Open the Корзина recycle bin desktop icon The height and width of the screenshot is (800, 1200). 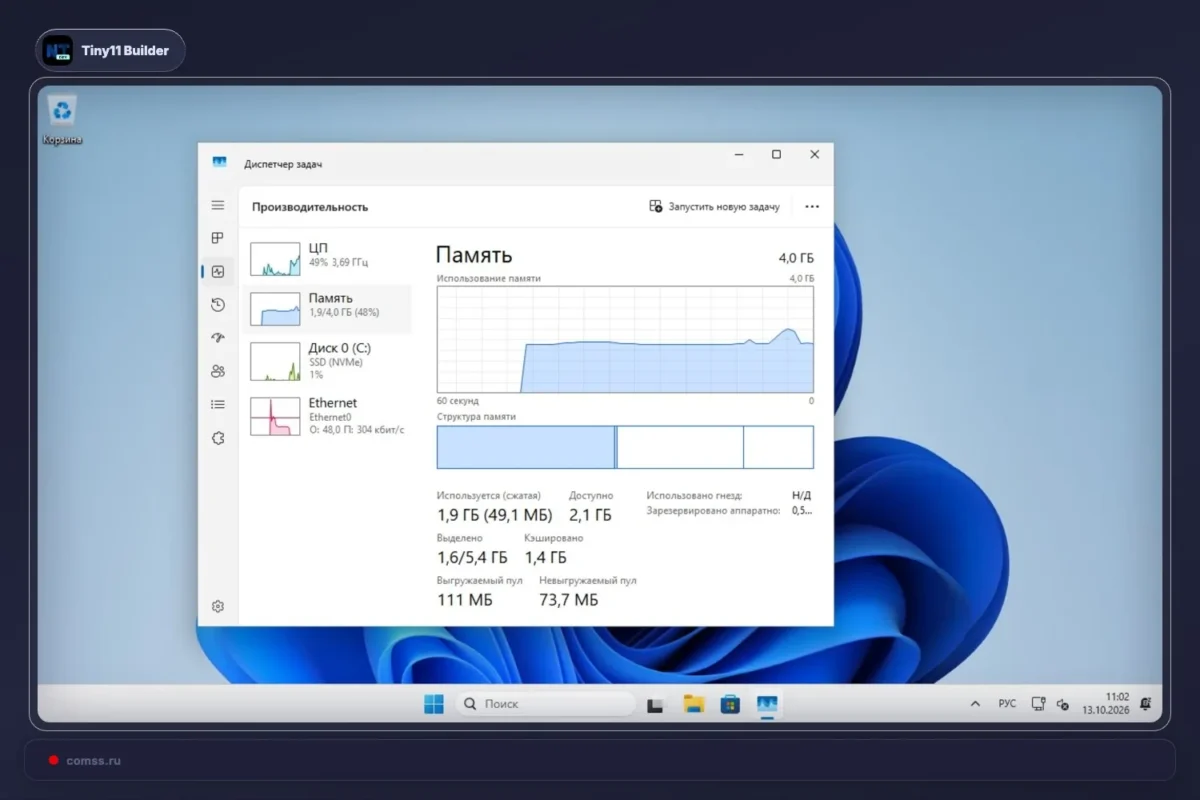(63, 119)
